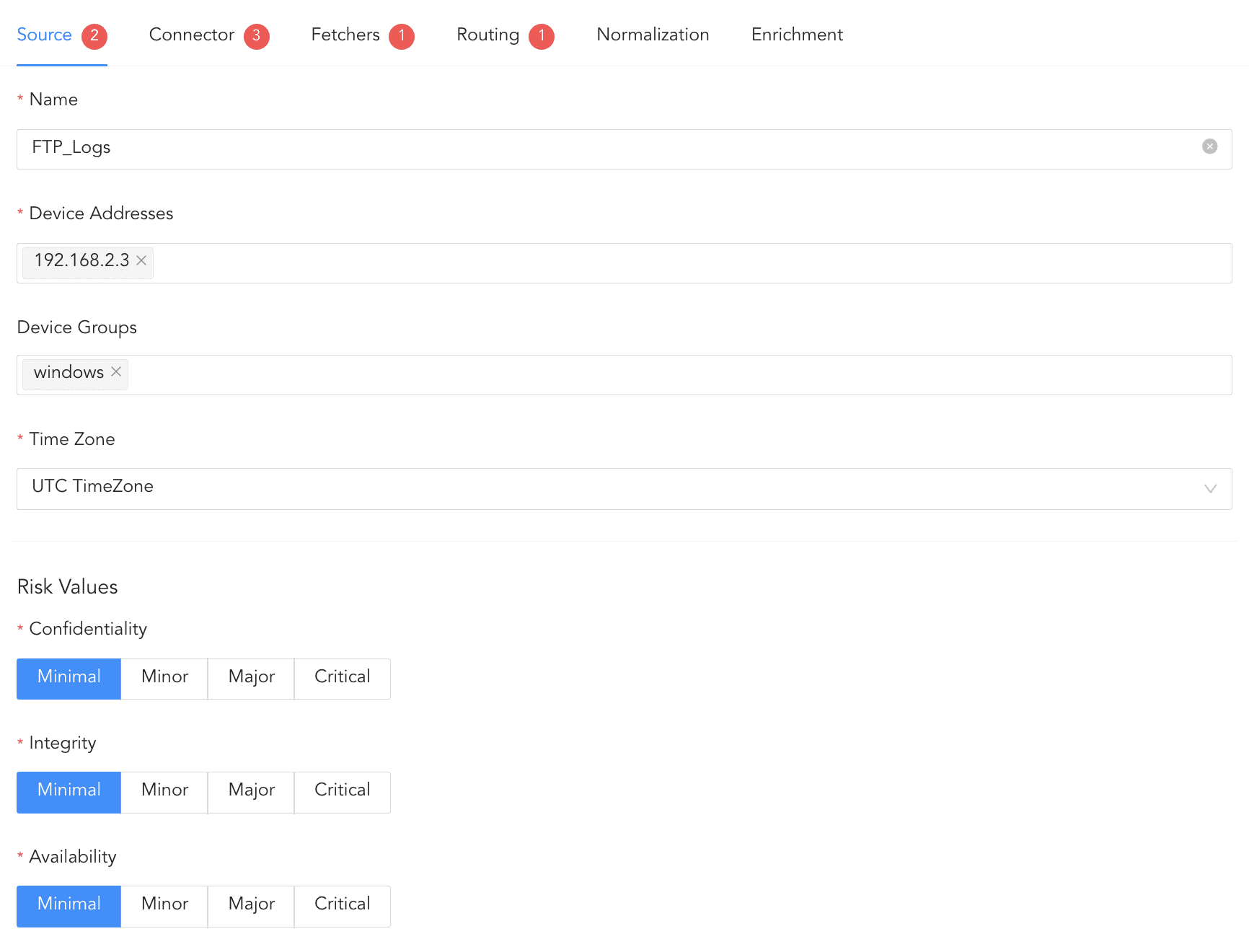Set Confidentiality to Minor
Viewport: 1249px width, 952px height.
tap(164, 678)
